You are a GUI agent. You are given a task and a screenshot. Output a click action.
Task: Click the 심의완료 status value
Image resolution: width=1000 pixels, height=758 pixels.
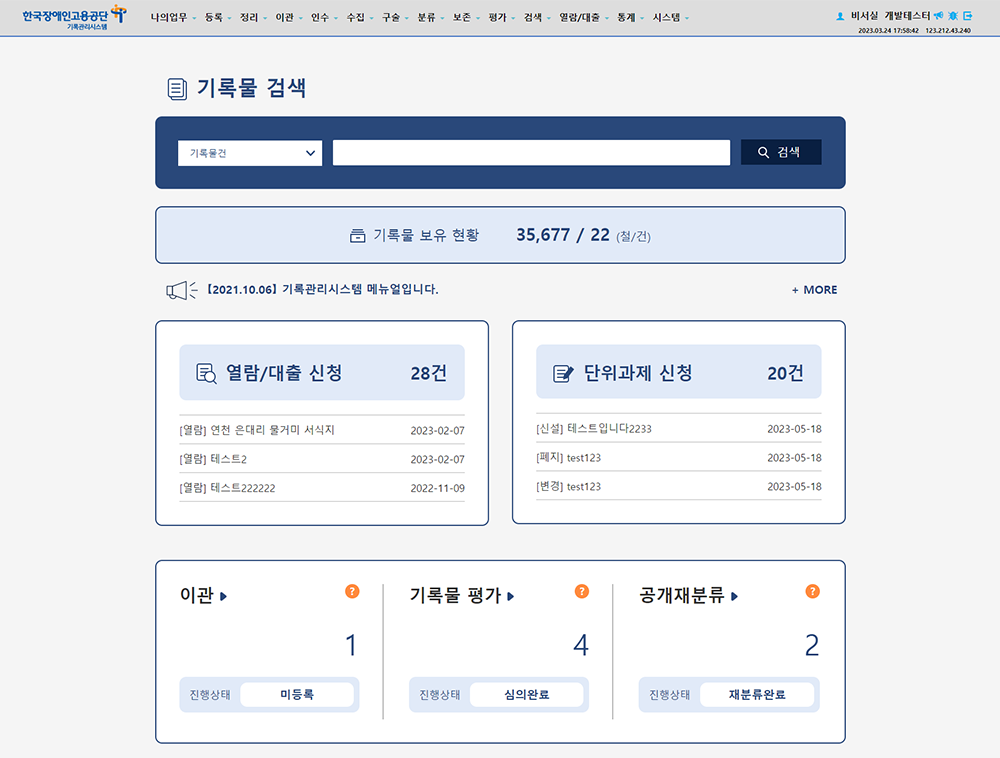click(527, 694)
